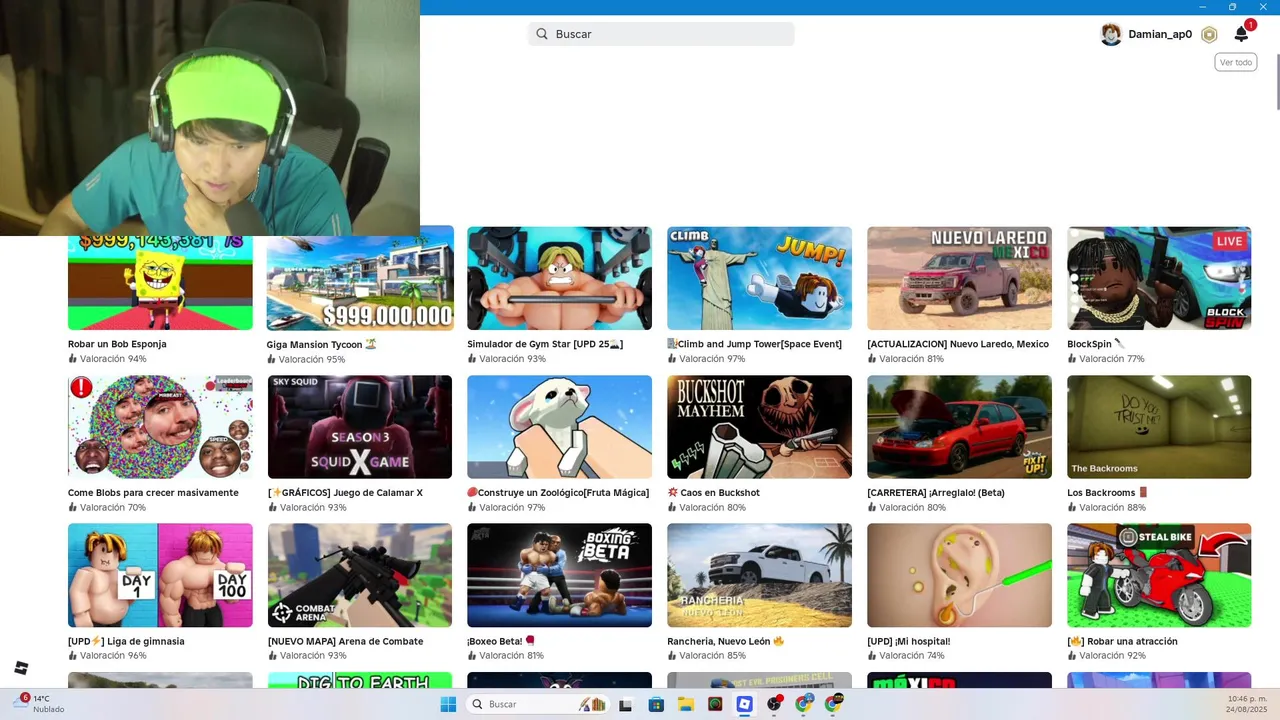The height and width of the screenshot is (720, 1280).
Task: Open Ranchería, Nuevo León thumbnail
Action: pos(759,575)
